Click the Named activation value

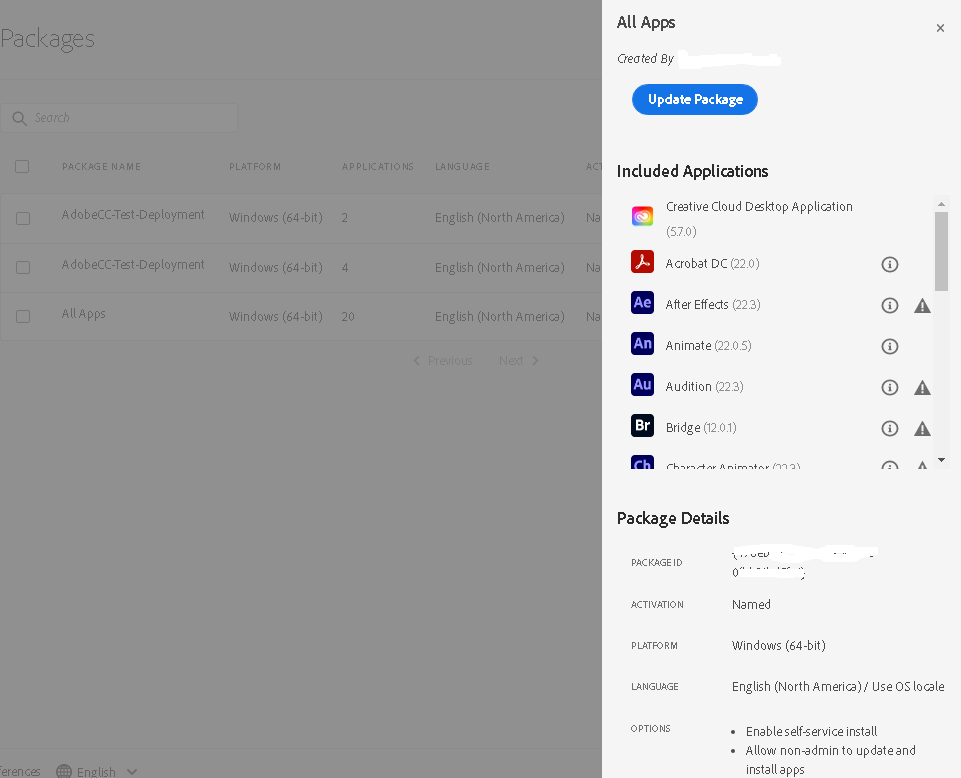(x=751, y=604)
